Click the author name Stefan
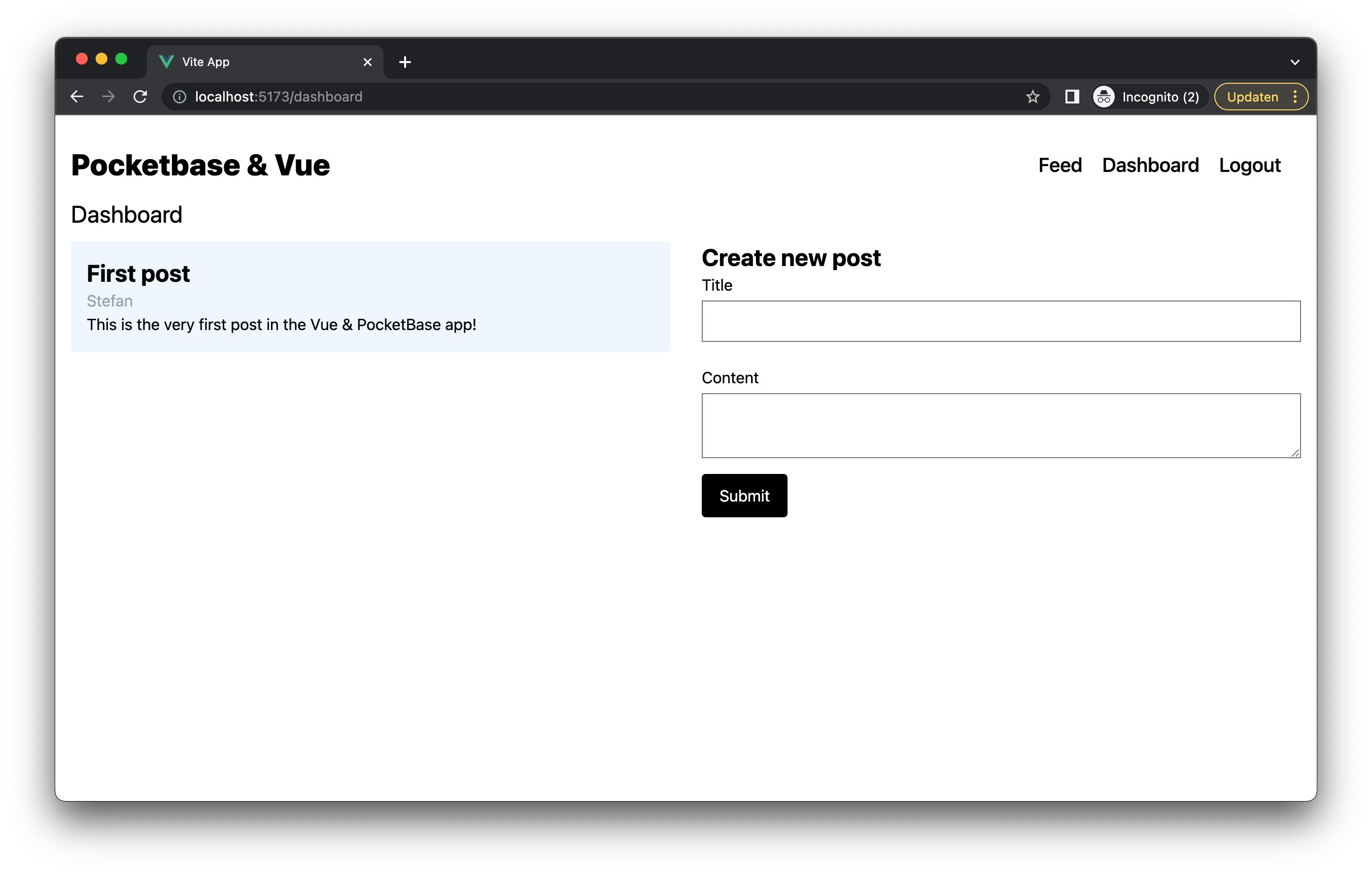 click(x=110, y=301)
